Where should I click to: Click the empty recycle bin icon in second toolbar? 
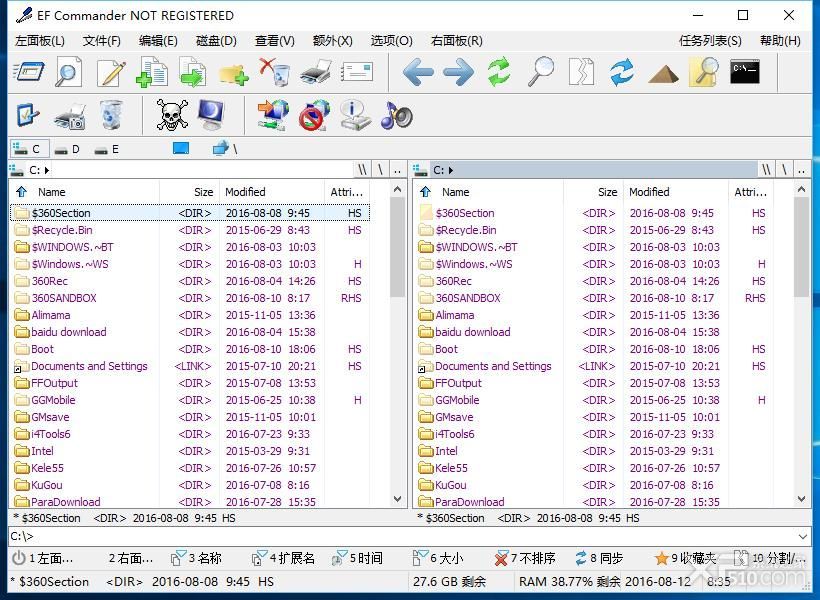tap(111, 115)
